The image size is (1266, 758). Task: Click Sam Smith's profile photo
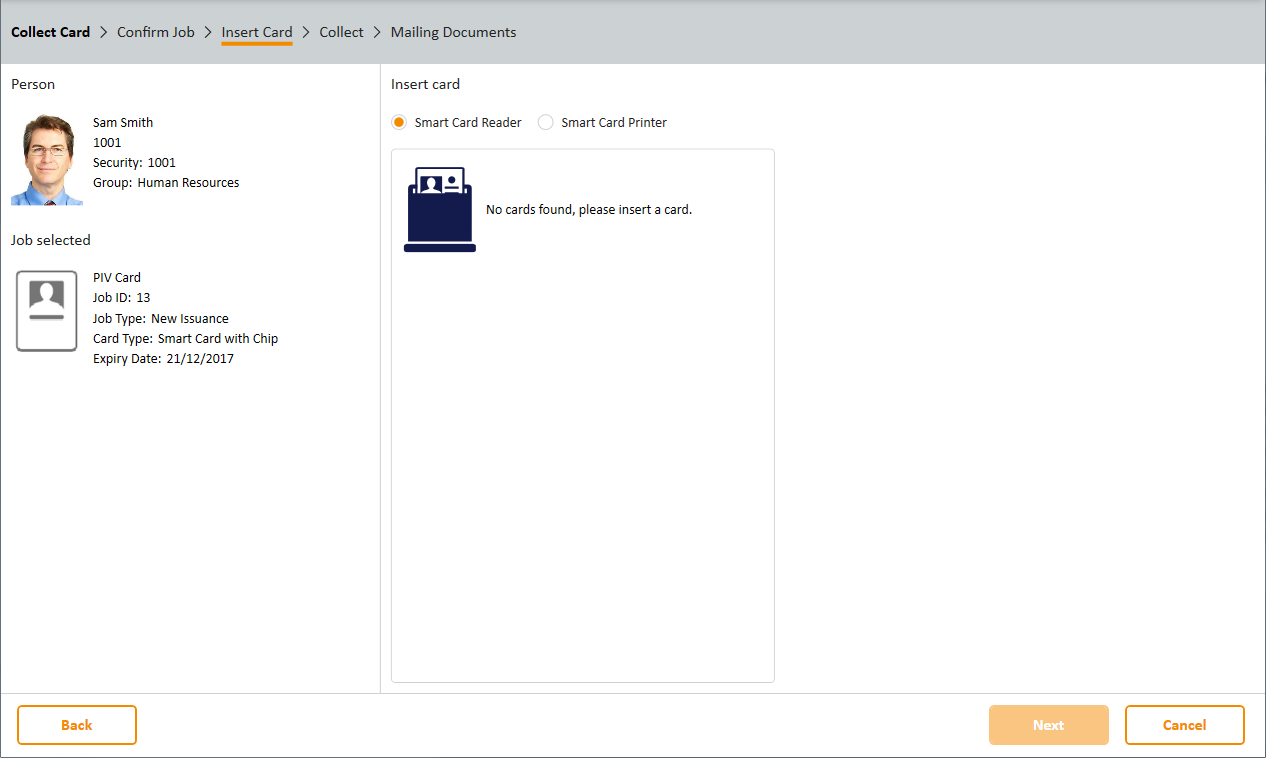click(x=47, y=160)
